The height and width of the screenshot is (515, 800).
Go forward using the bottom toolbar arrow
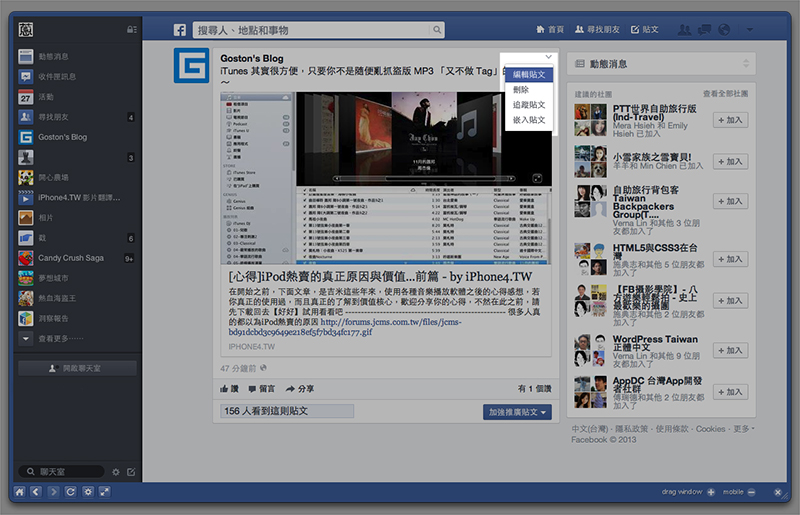(53, 492)
